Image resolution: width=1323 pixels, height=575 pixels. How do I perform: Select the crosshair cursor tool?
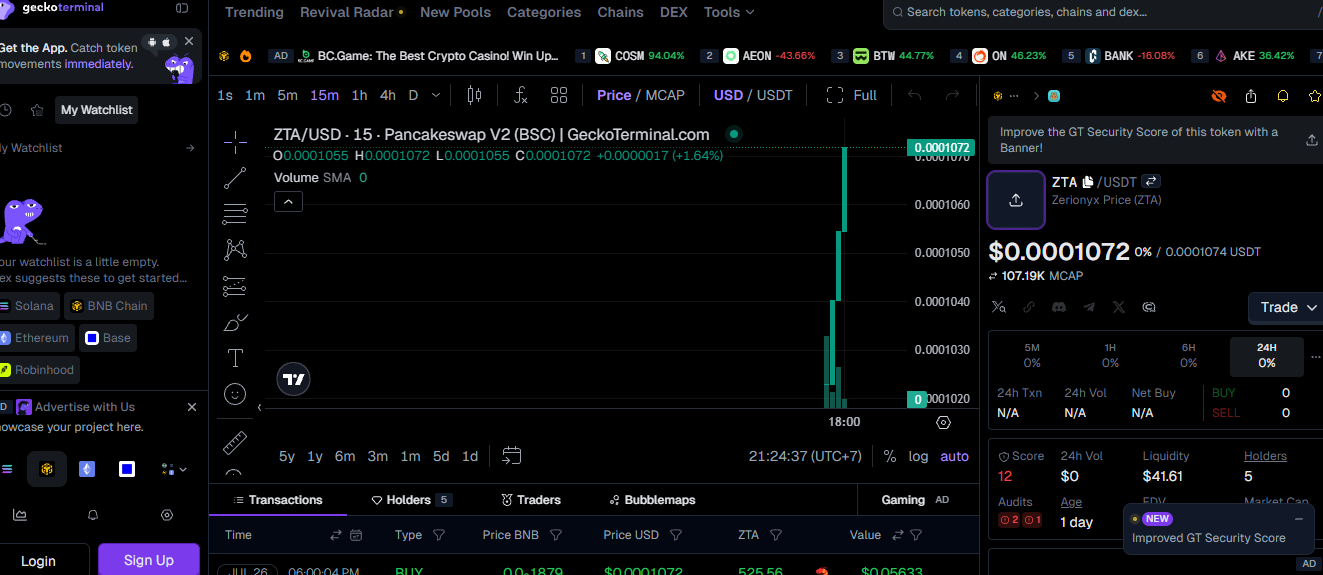235,142
